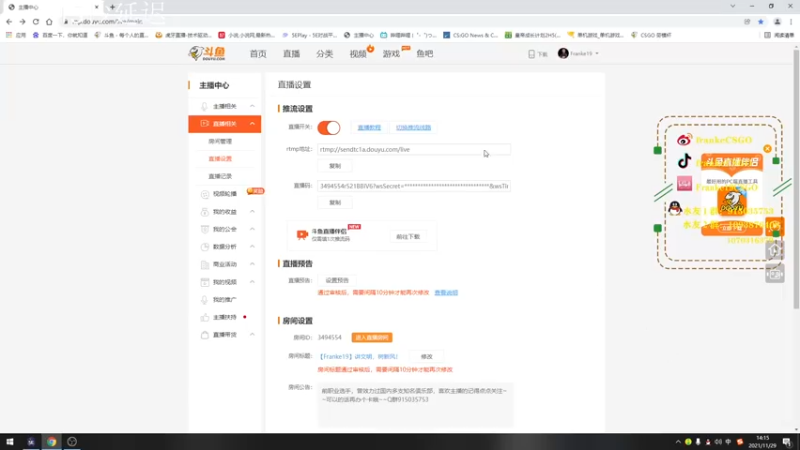Click 修改 next to the room title
Viewport: 800px width, 450px height.
427,357
